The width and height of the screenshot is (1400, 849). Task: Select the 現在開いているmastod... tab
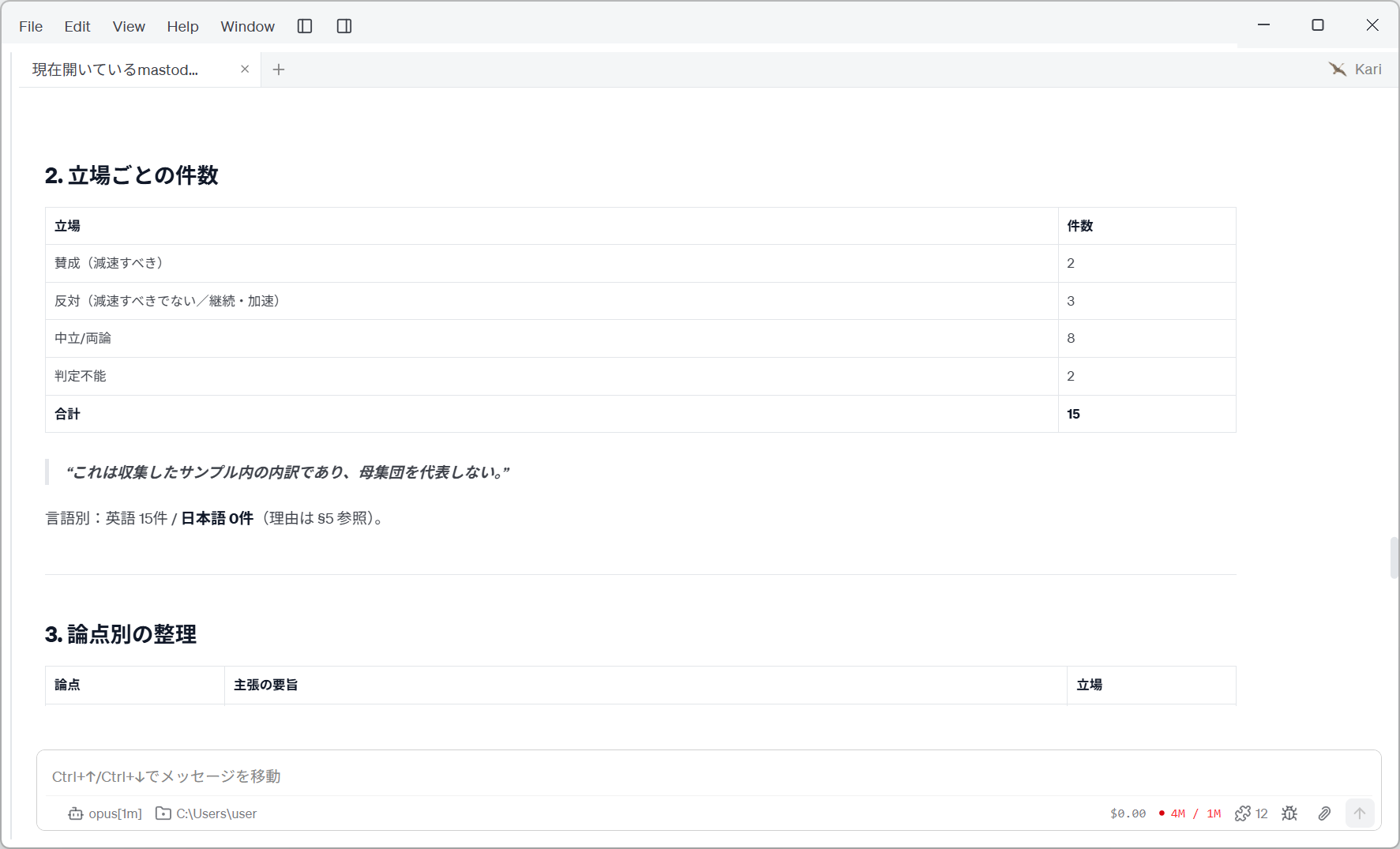coord(140,69)
